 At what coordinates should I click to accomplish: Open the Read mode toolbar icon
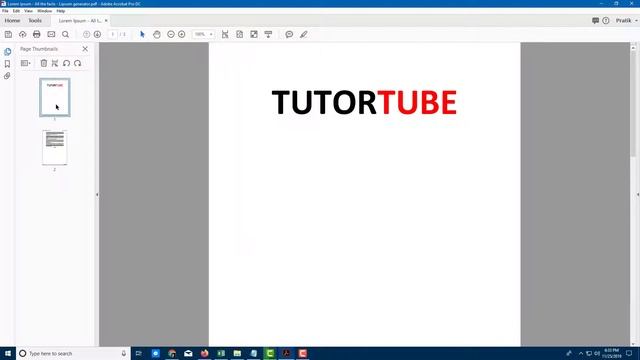coord(268,34)
